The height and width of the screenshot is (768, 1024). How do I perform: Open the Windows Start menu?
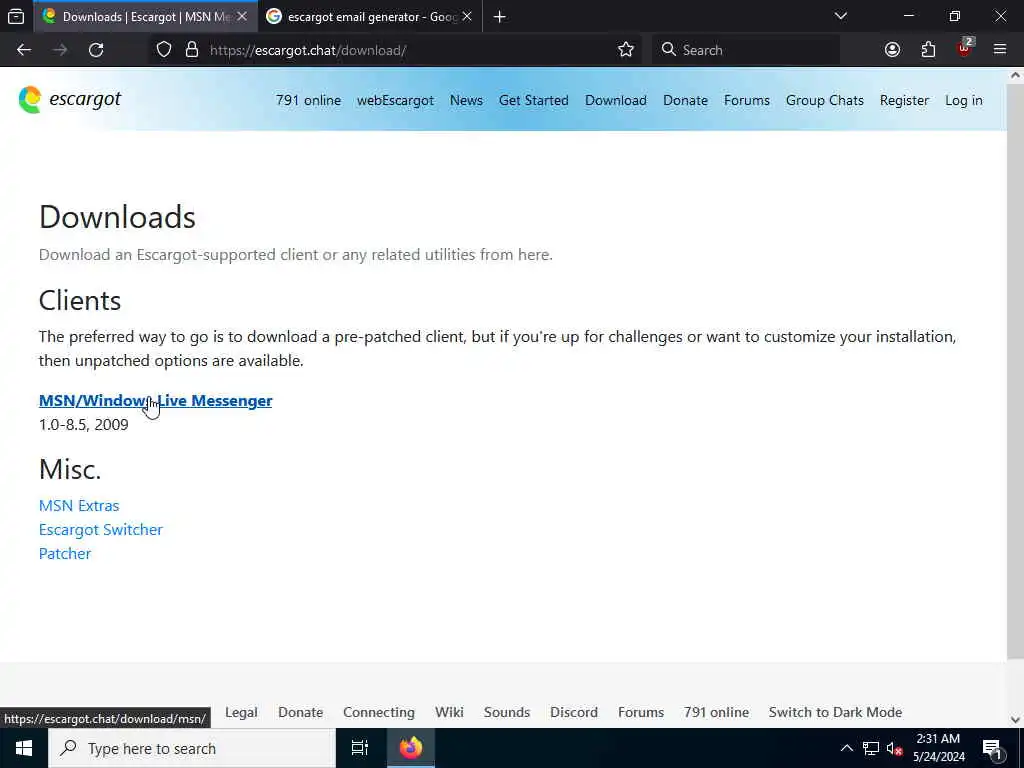[x=24, y=748]
